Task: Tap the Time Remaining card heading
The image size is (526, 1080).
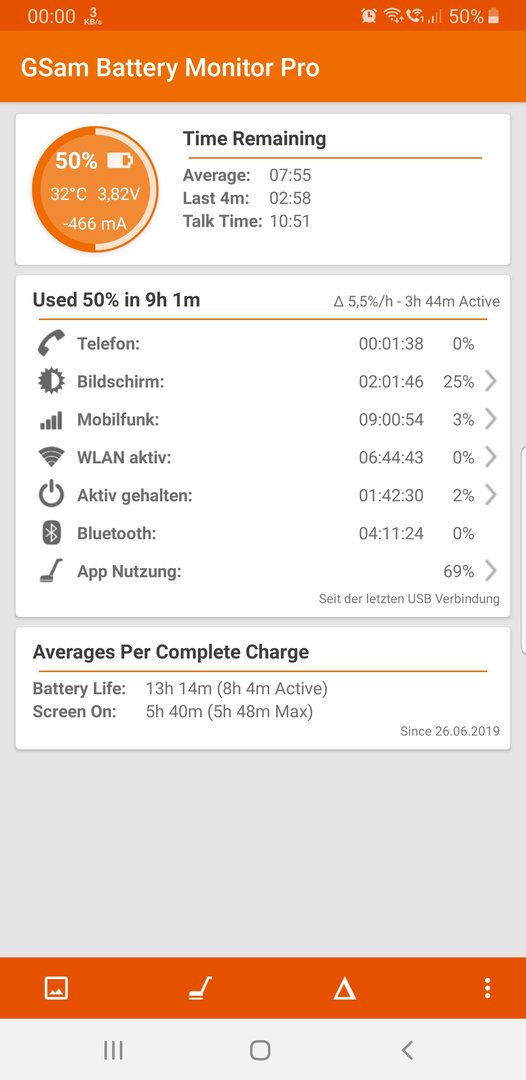Action: coord(255,138)
